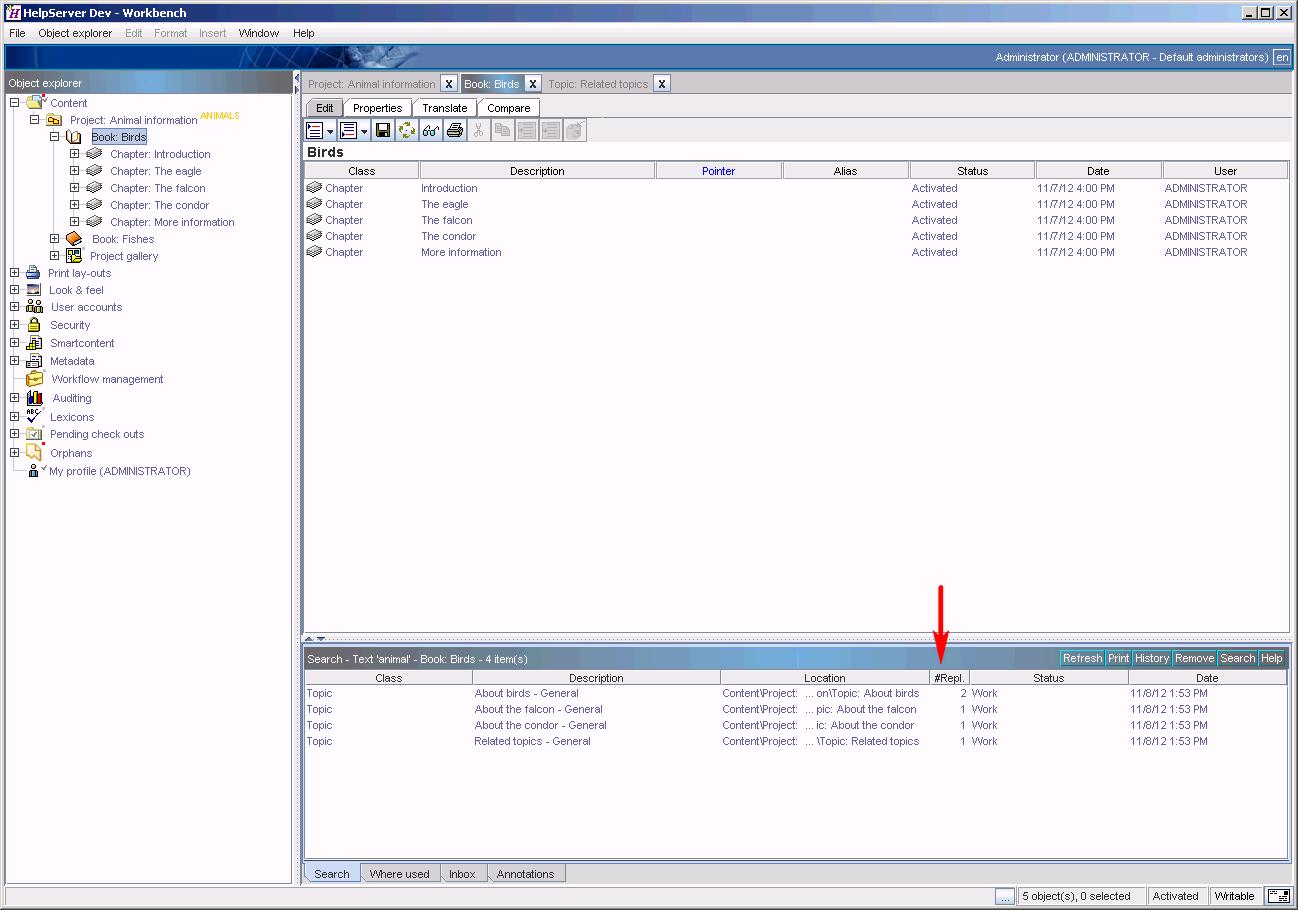Click Remove in the search panel
The width and height of the screenshot is (1298, 910).
1194,658
